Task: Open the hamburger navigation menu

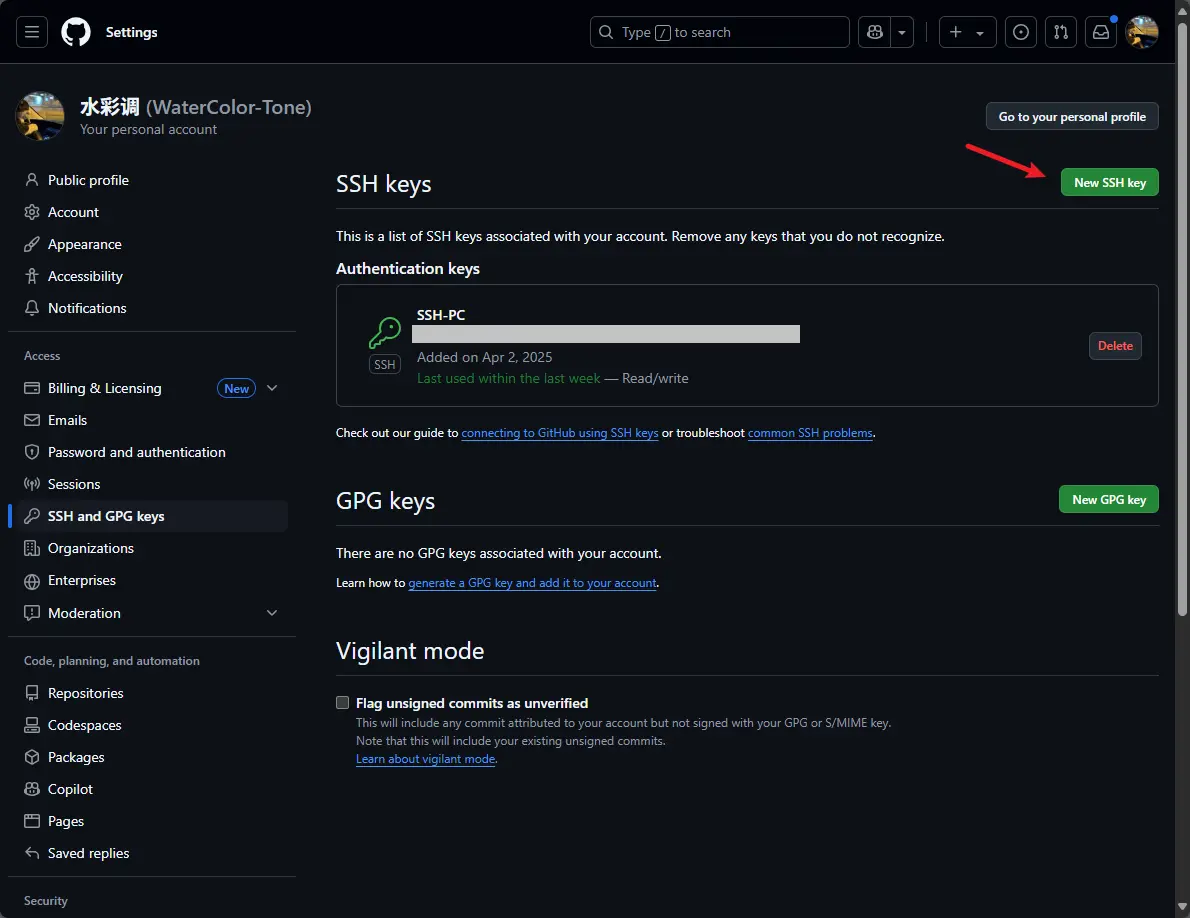Action: pos(31,32)
